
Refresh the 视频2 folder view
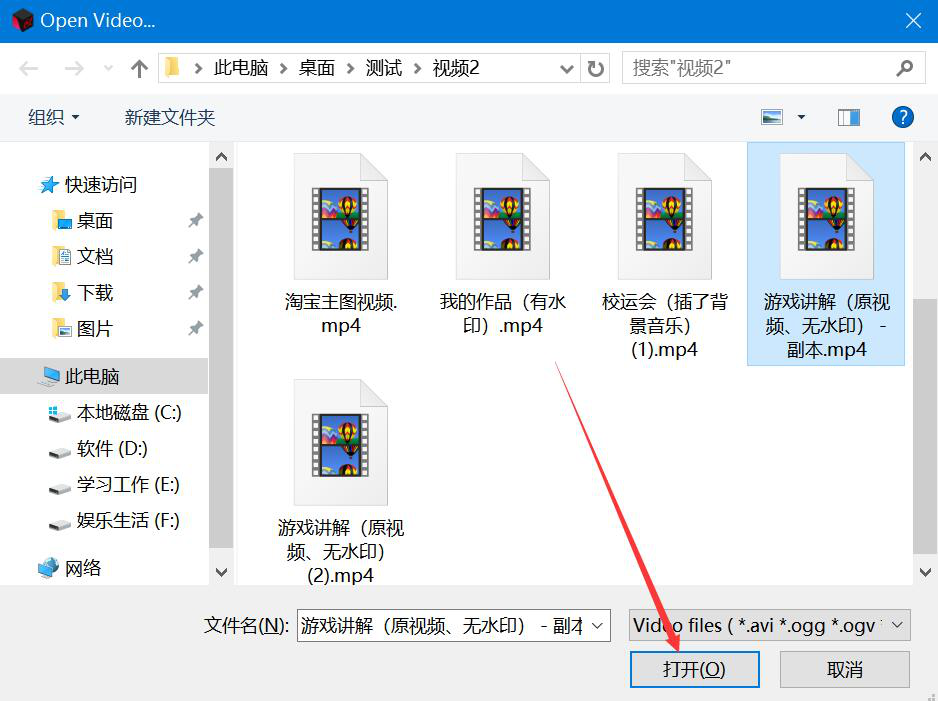point(595,69)
